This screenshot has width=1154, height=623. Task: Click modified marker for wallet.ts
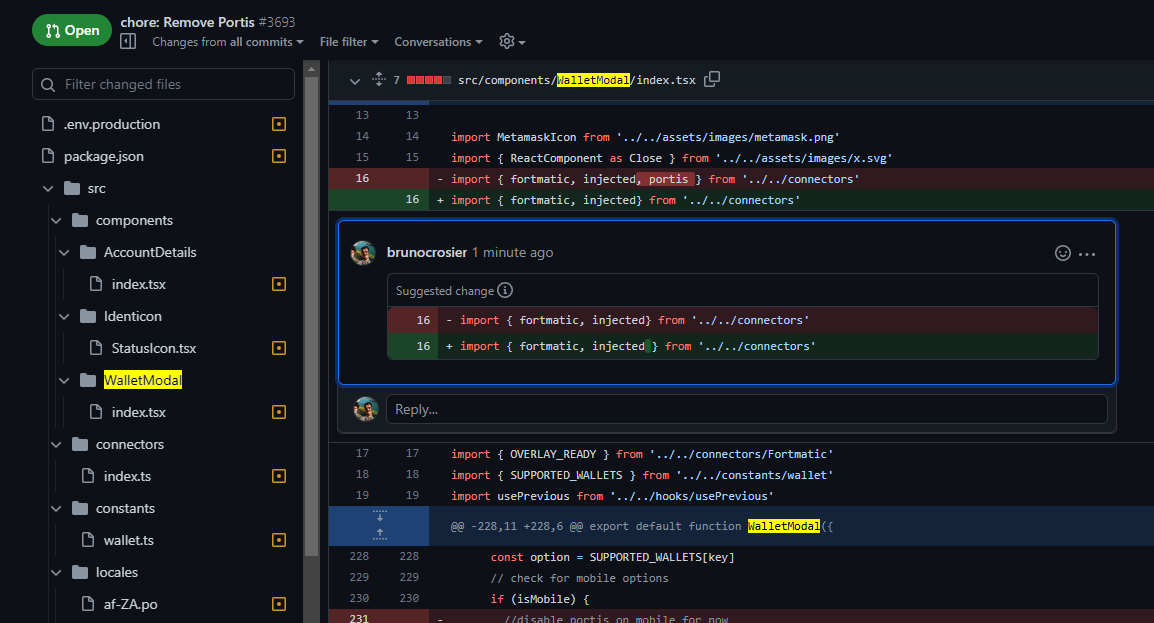pyautogui.click(x=279, y=540)
